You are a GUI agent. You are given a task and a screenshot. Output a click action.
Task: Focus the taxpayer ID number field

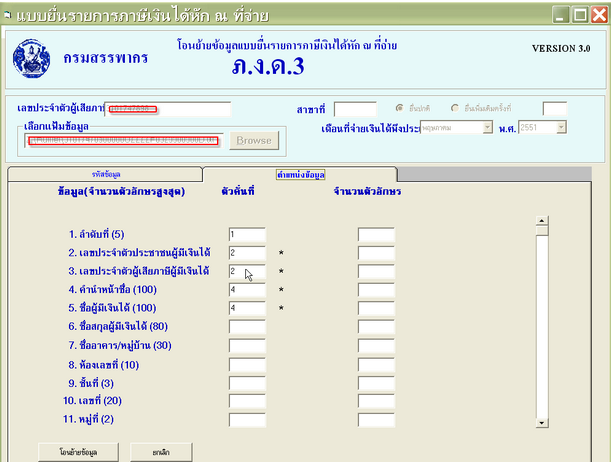click(168, 109)
